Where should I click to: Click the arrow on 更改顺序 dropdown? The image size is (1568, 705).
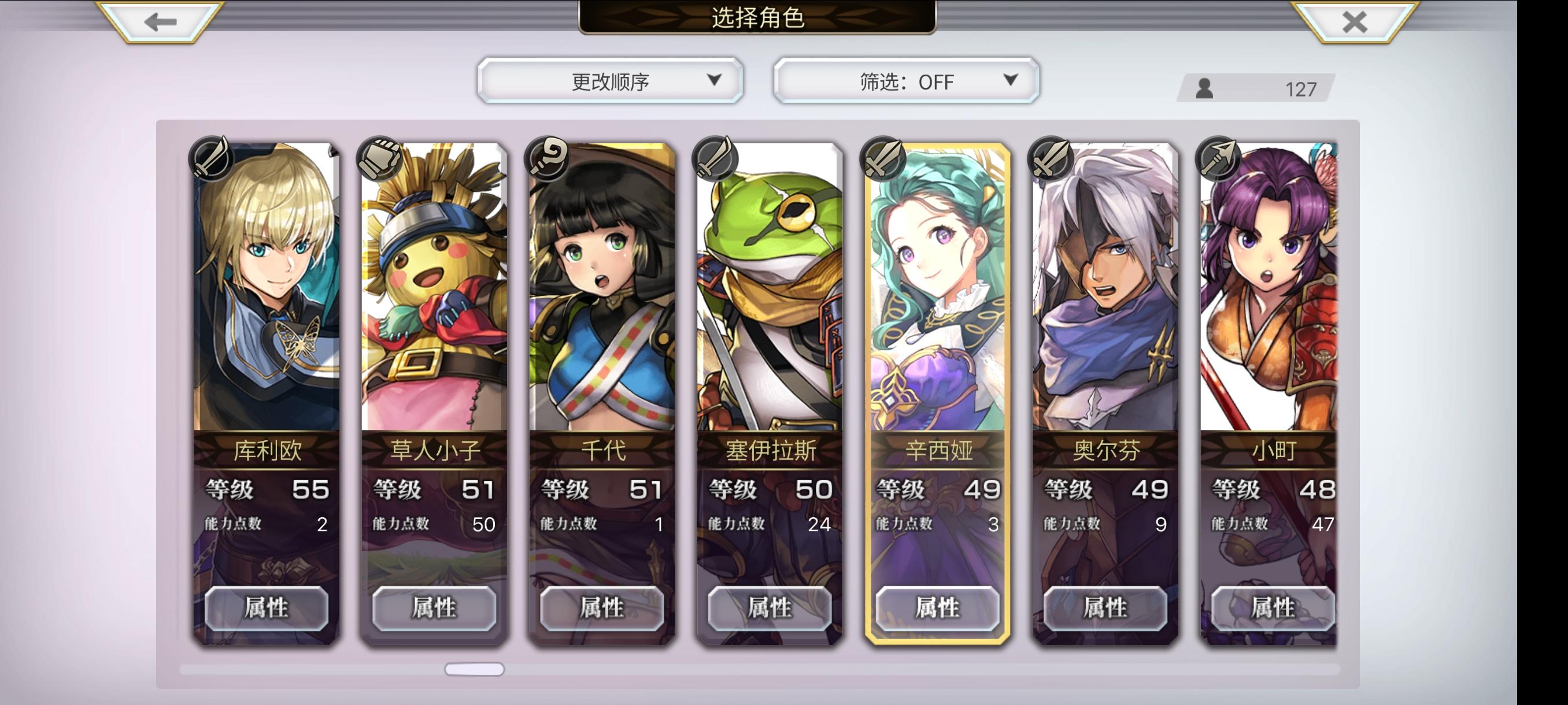(x=714, y=80)
